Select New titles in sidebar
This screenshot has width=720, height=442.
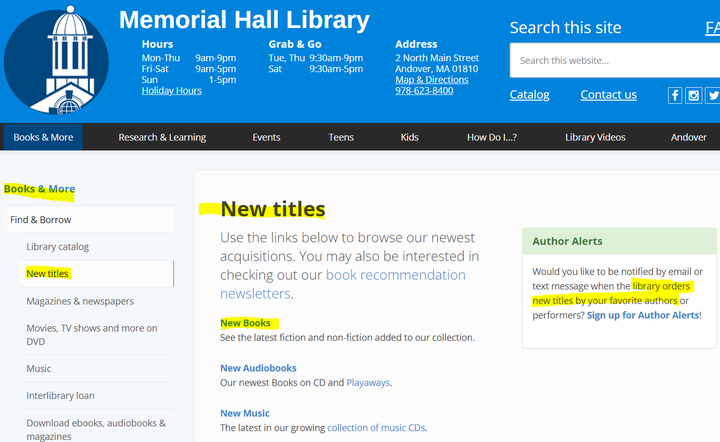(97, 274)
